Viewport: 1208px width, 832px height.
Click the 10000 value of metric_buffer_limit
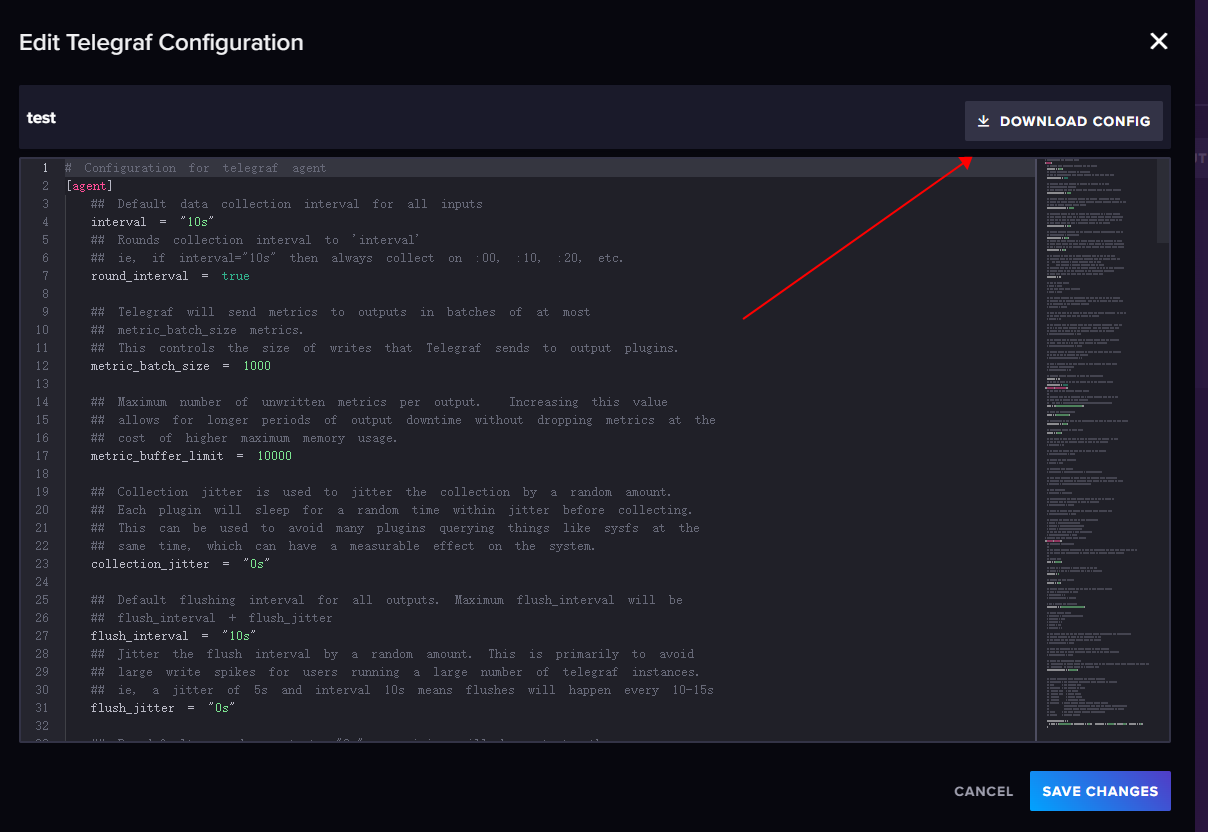[x=273, y=456]
